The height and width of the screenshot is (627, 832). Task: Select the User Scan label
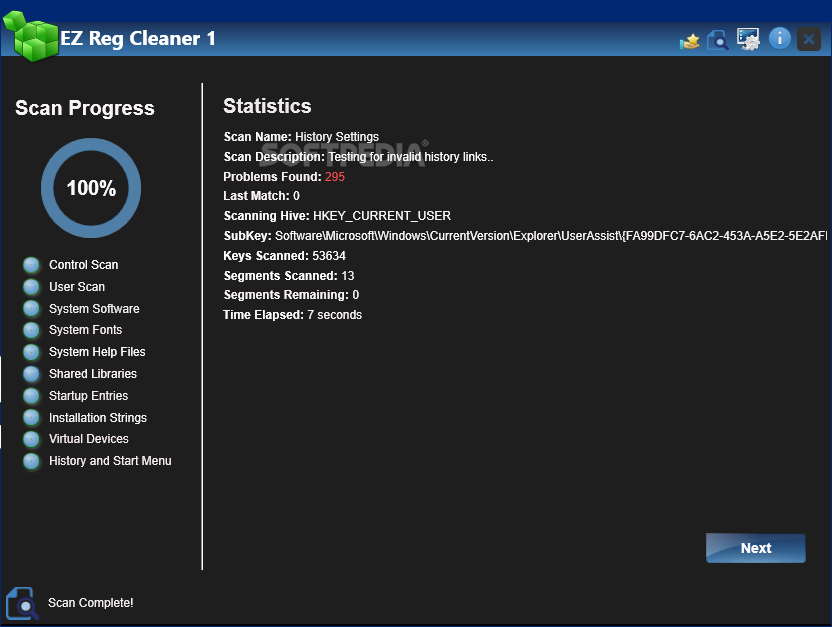point(77,287)
